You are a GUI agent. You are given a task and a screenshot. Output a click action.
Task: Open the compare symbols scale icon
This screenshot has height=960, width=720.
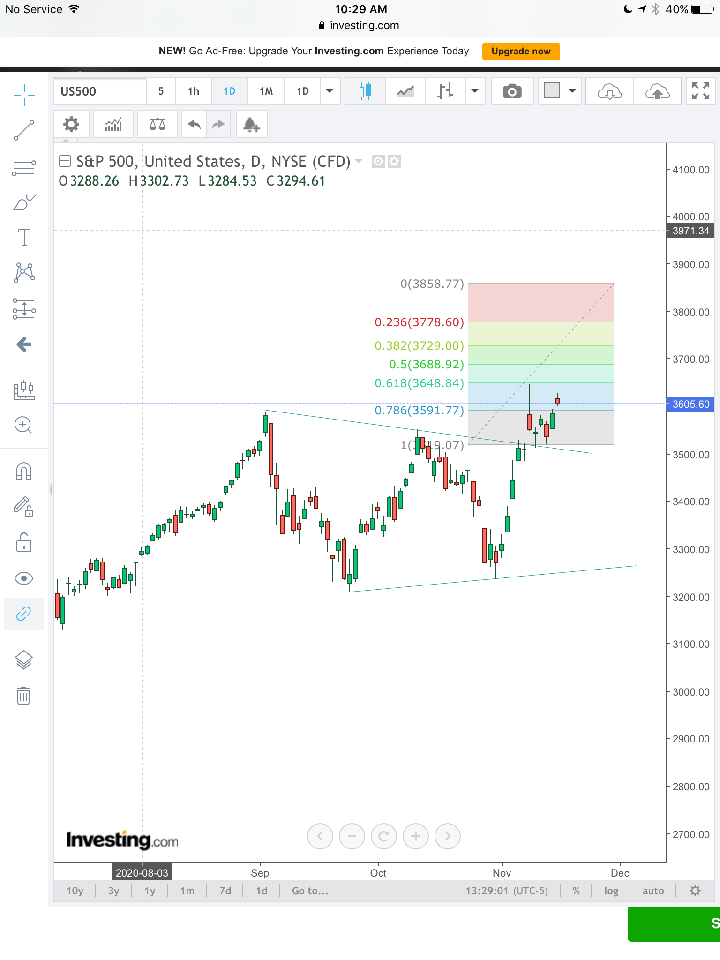157,125
